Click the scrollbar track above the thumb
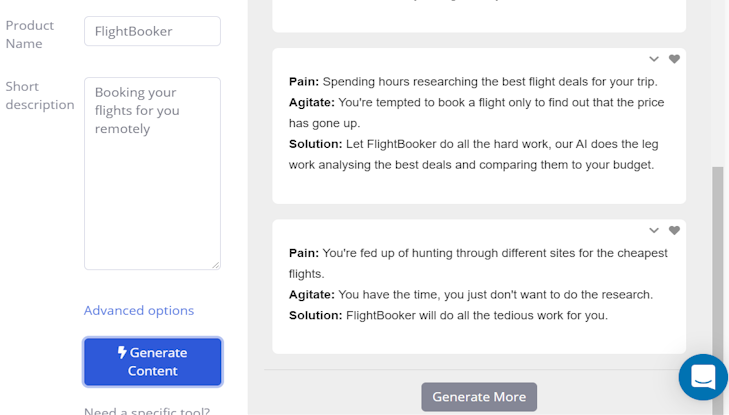Image resolution: width=729 pixels, height=415 pixels. 718,84
